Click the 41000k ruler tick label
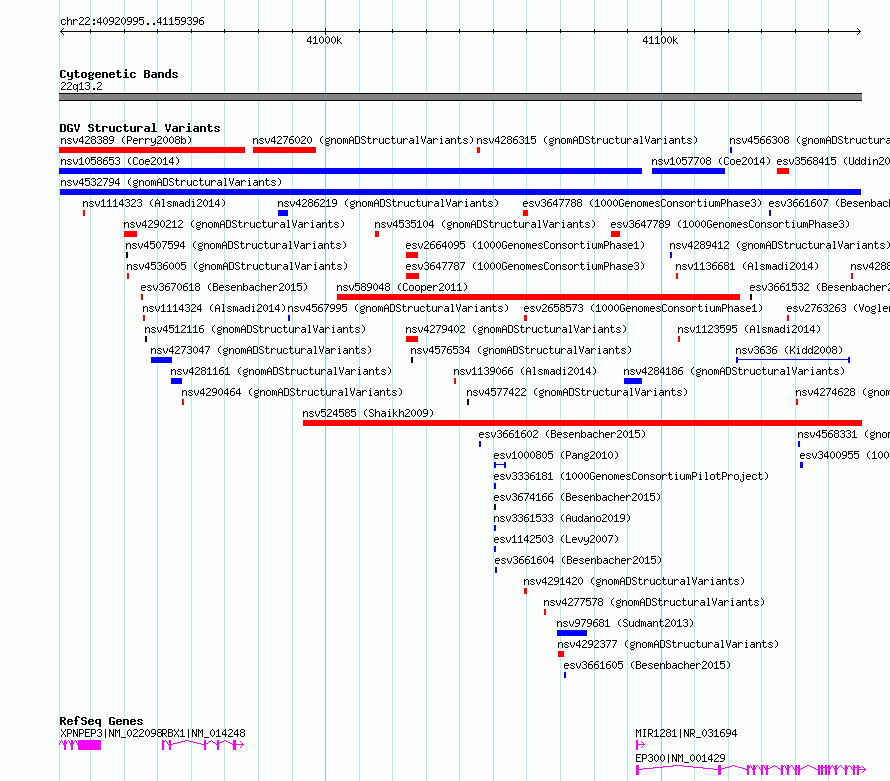Image resolution: width=890 pixels, height=781 pixels. click(x=324, y=40)
